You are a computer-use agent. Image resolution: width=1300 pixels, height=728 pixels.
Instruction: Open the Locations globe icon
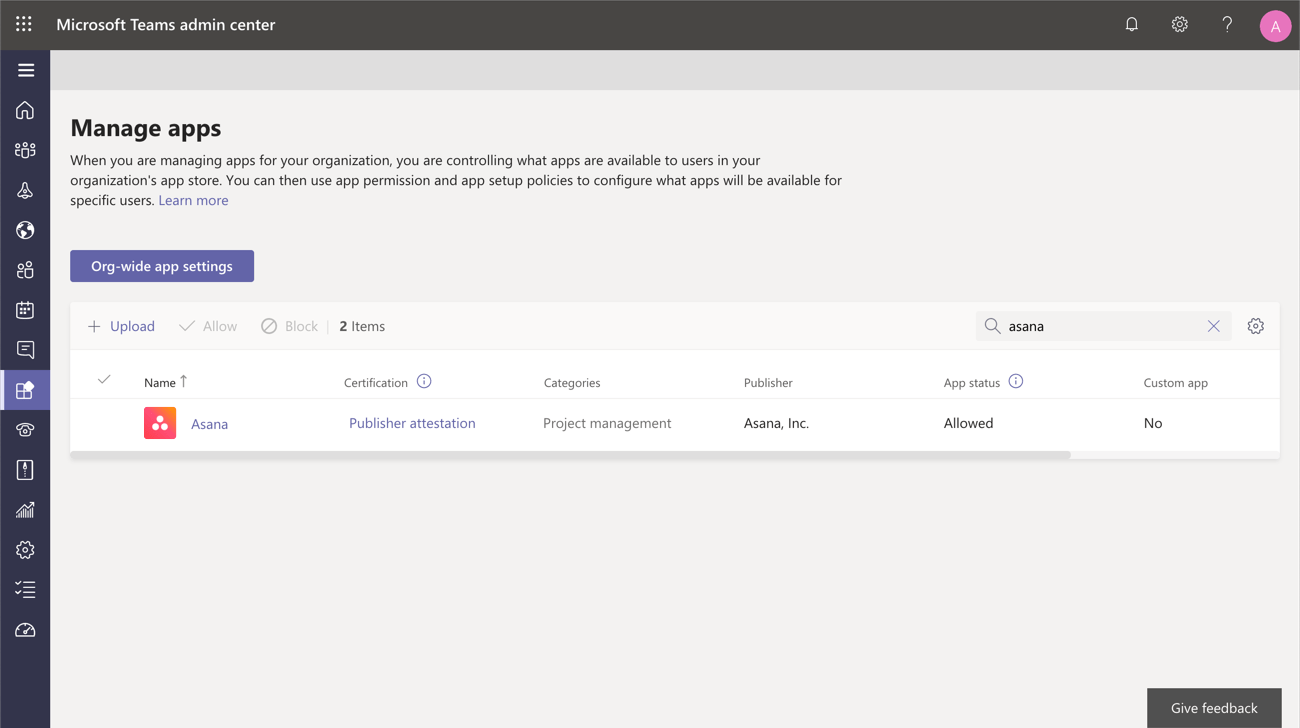pyautogui.click(x=25, y=230)
